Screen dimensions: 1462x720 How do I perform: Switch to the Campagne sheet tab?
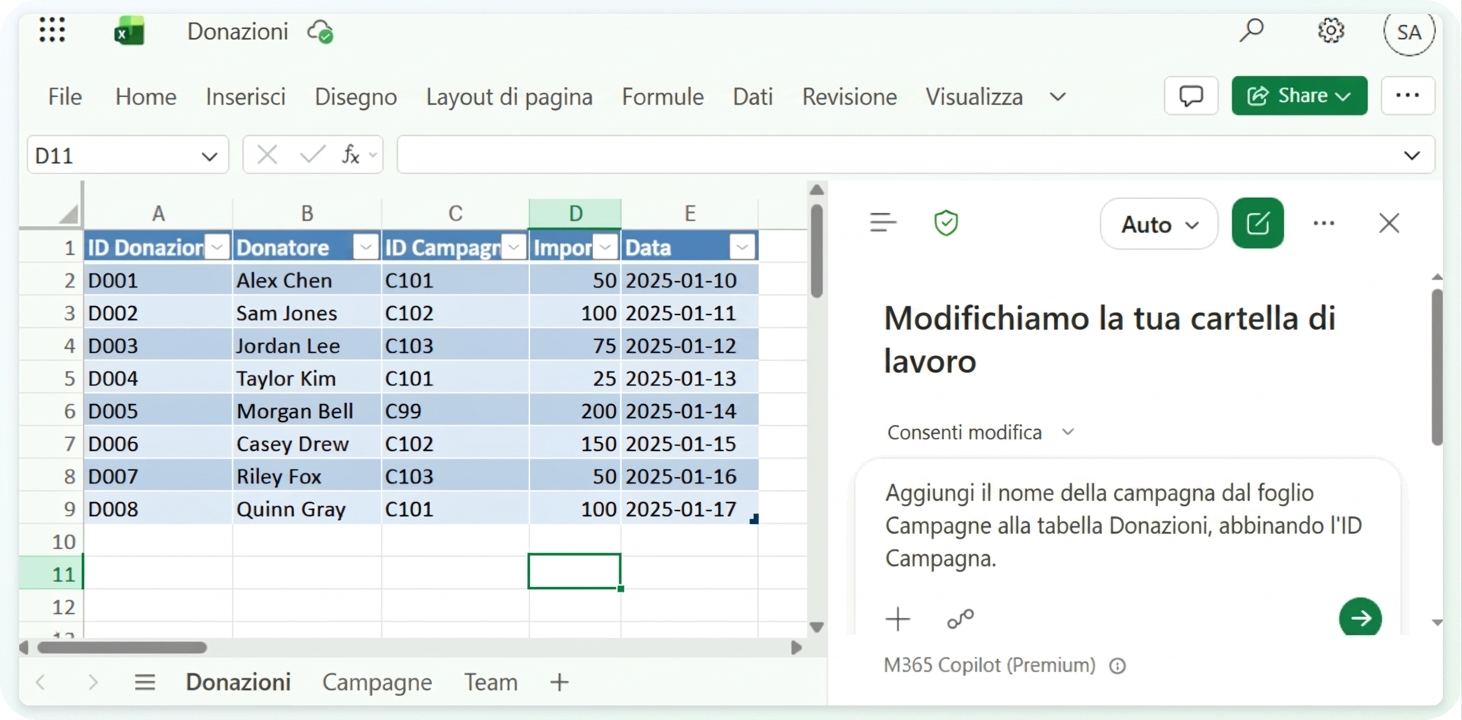[x=377, y=682]
